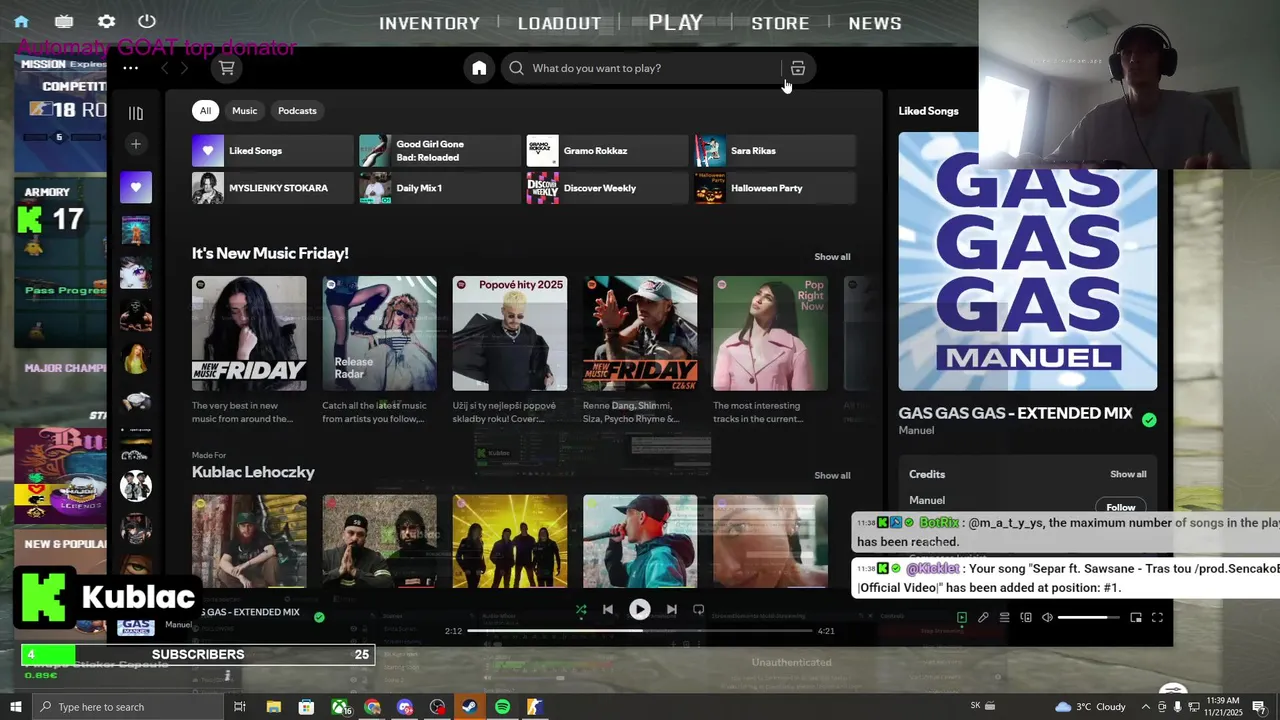Open GAS GAS GAS - EXTENDED MIX title link
This screenshot has height=720, width=1280.
(1015, 413)
